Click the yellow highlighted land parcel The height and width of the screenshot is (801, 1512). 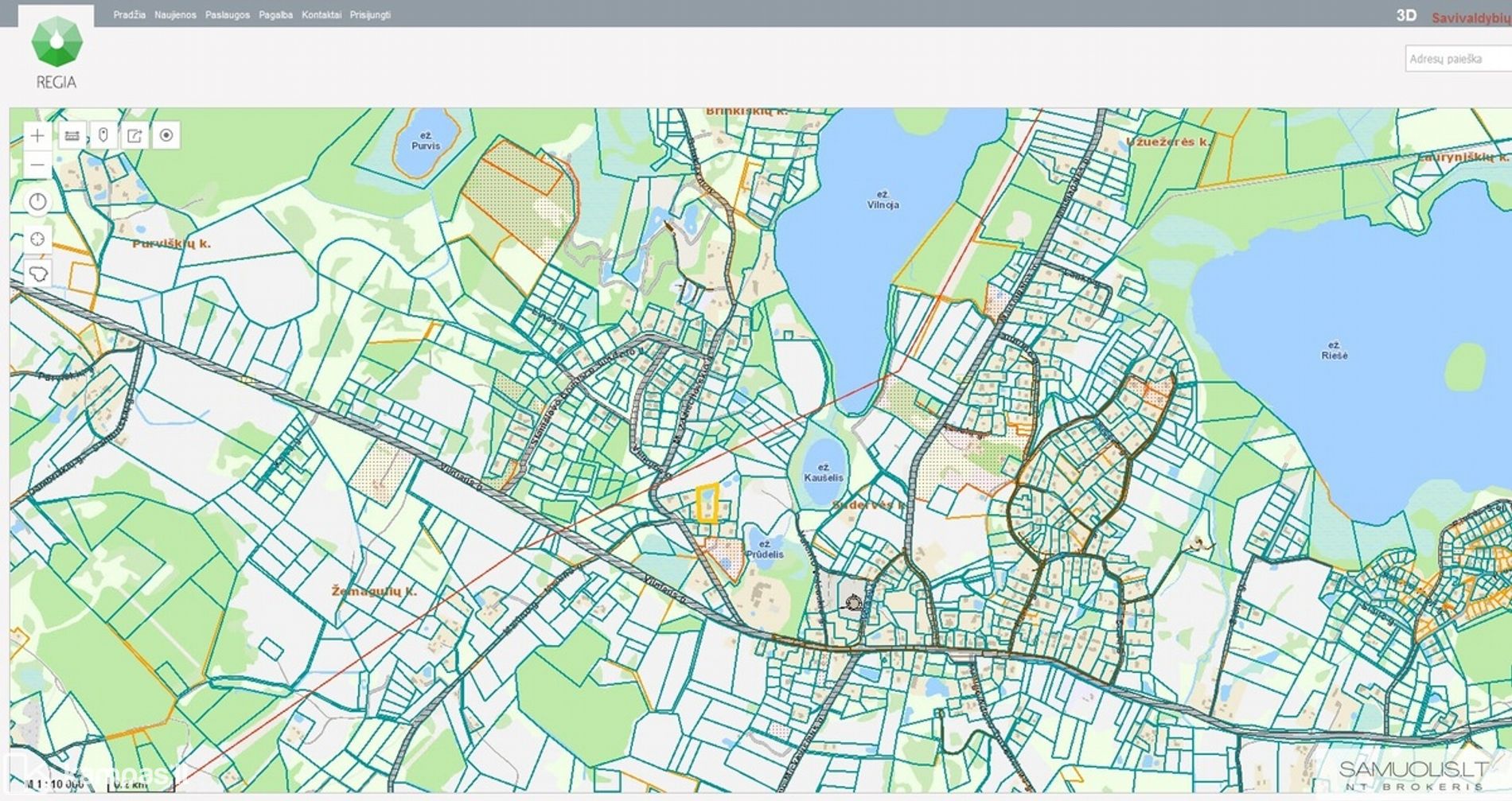click(707, 504)
